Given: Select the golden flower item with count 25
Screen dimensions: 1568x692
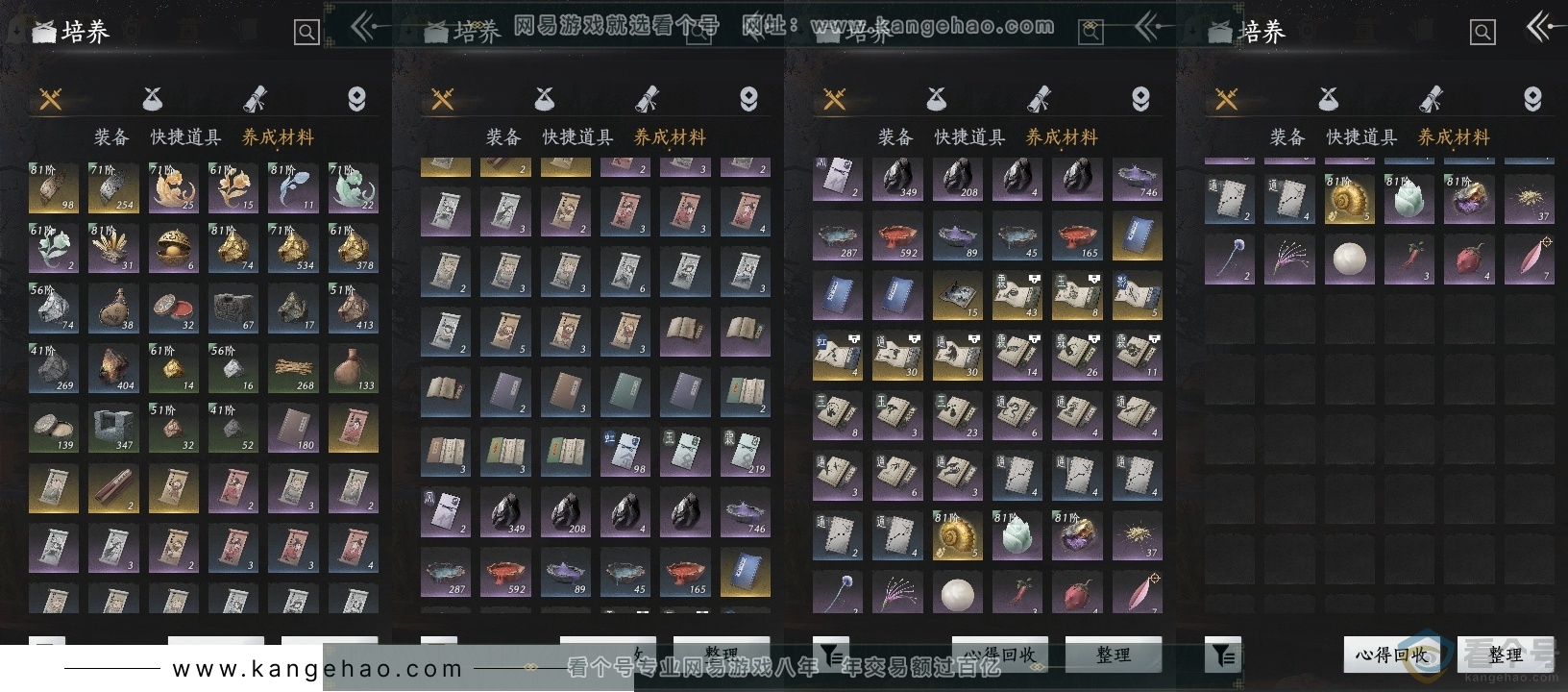Looking at the screenshot, I should [174, 187].
